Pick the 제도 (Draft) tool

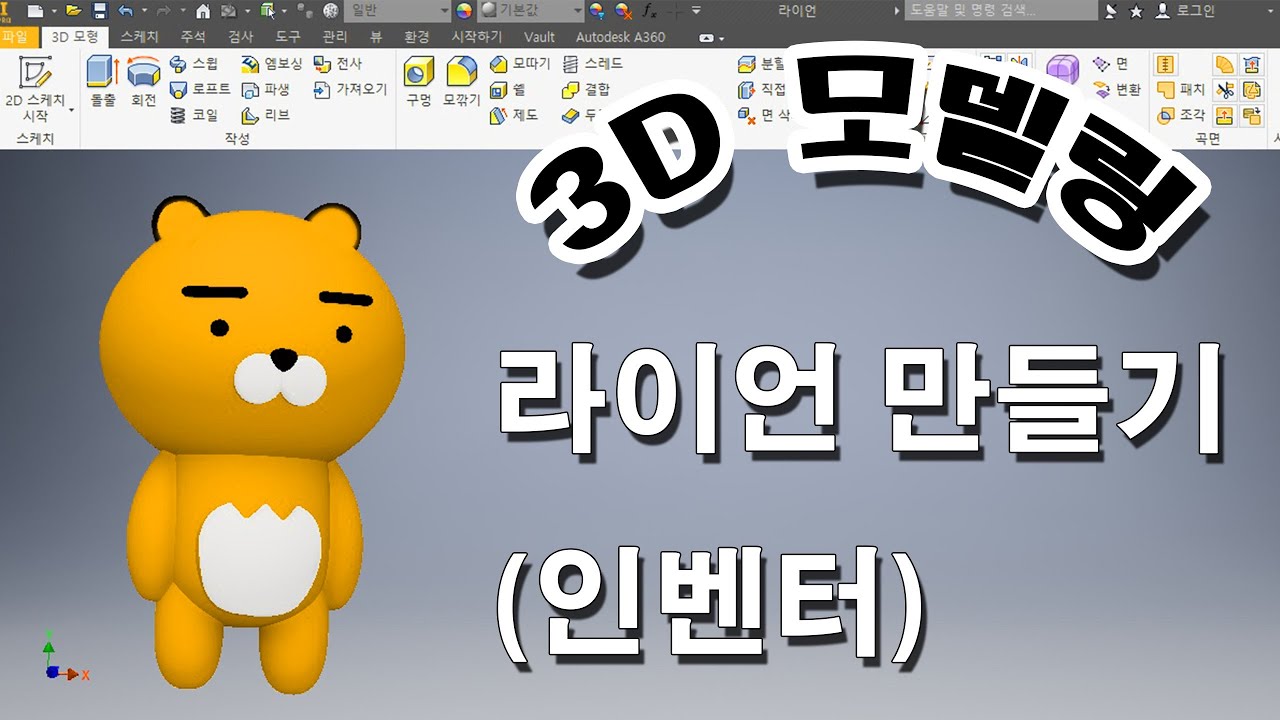click(x=514, y=115)
